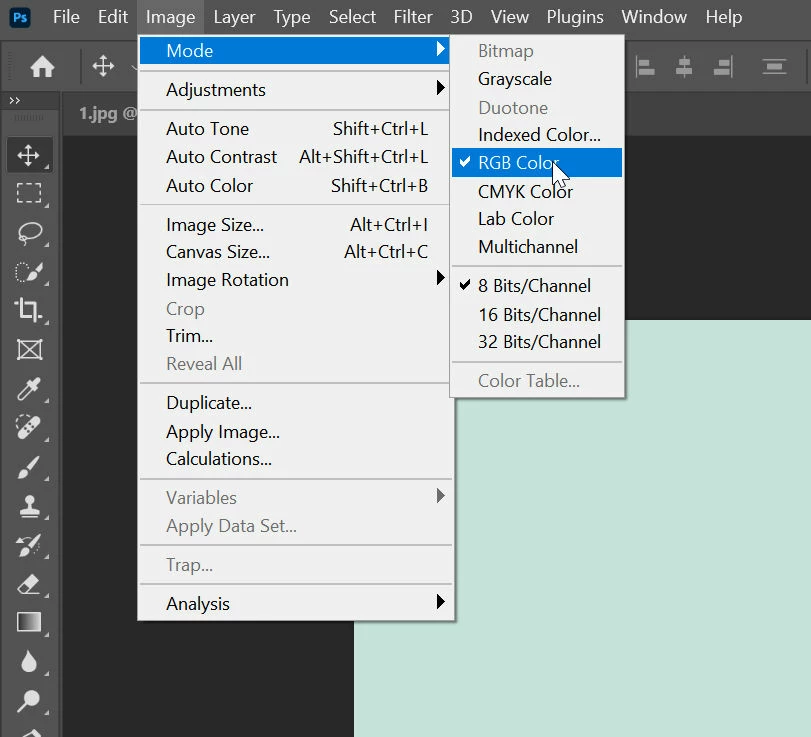This screenshot has height=737, width=811.
Task: Select the Move tool in the toolbox
Action: [29, 155]
